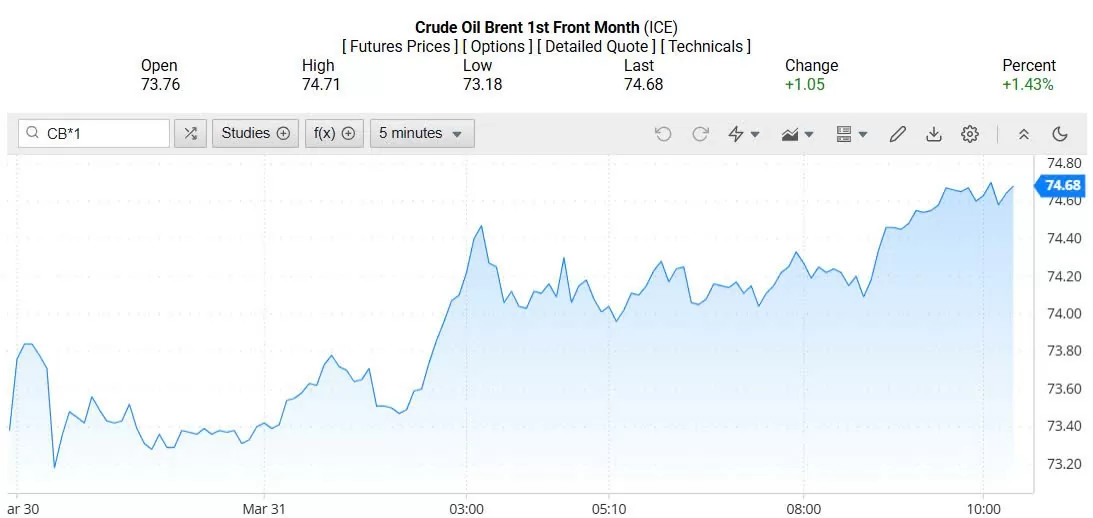Viewport: 1093px width, 518px height.
Task: Open the Studies menu
Action: click(x=255, y=133)
